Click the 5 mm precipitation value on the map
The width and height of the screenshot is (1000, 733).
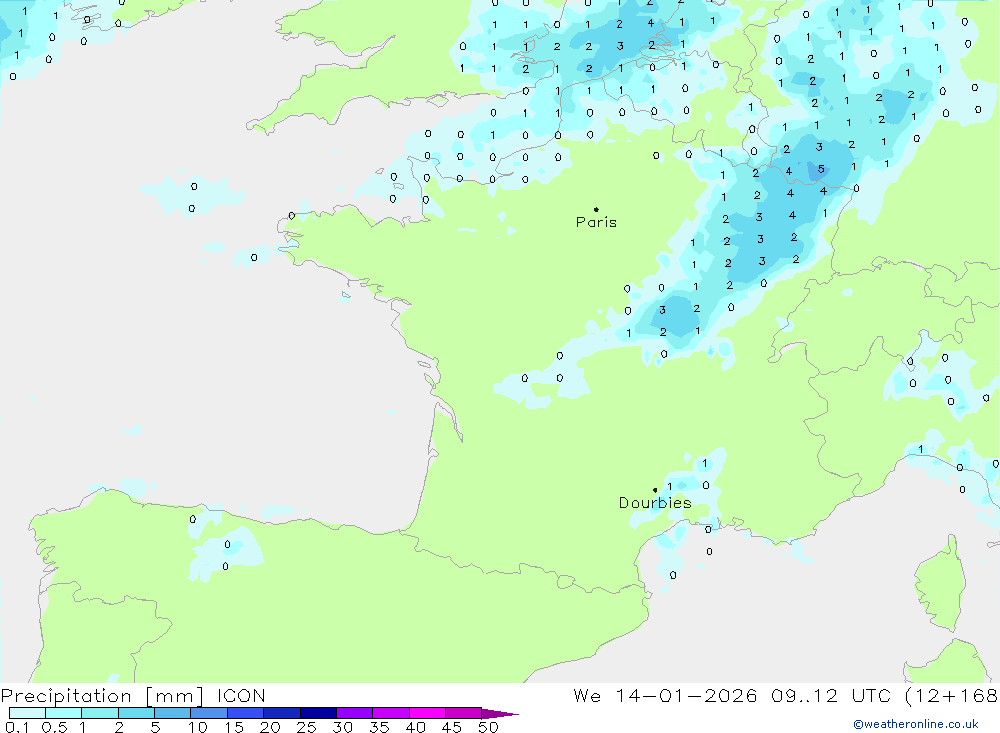coord(821,170)
